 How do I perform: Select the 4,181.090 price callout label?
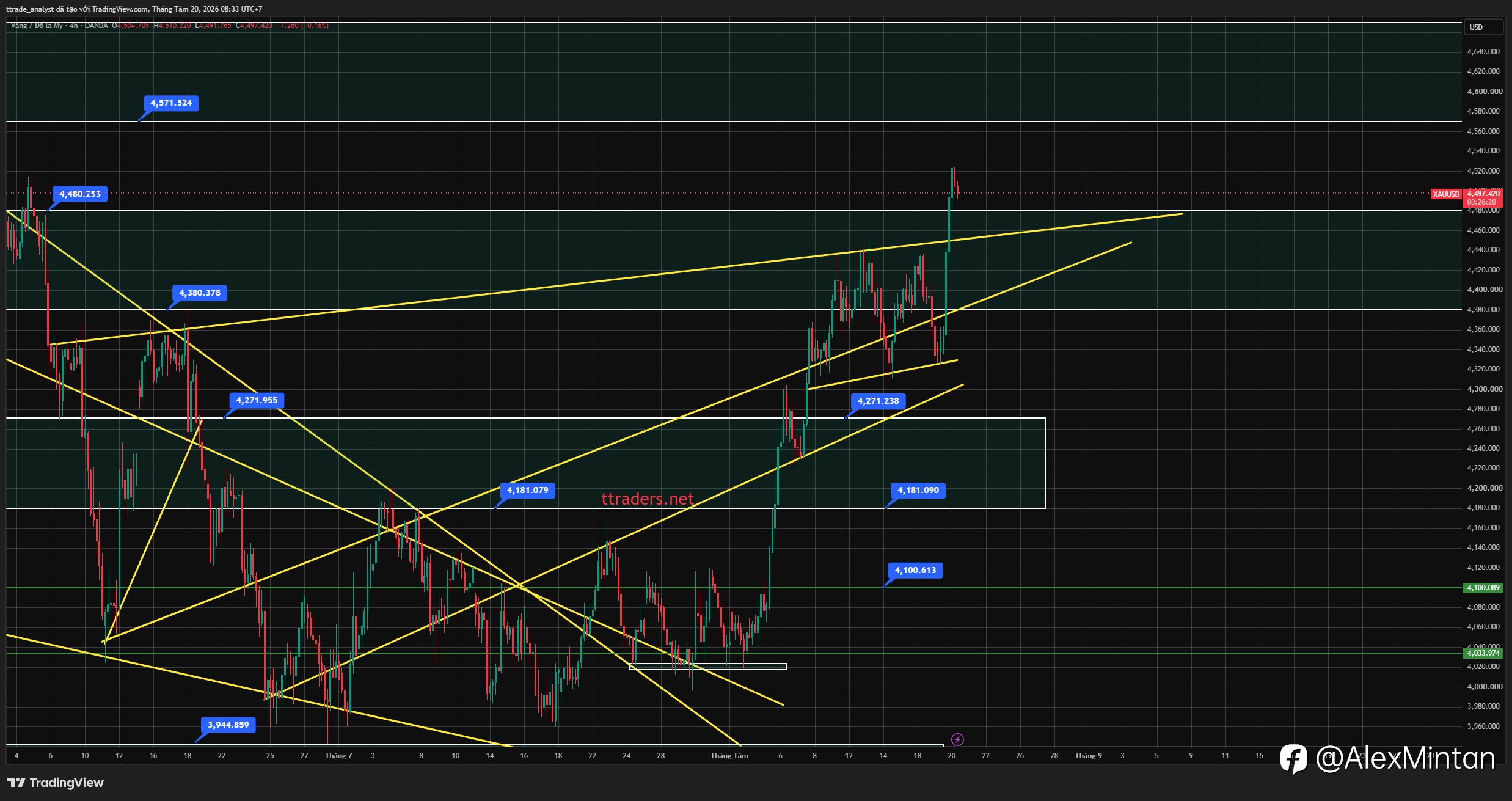coord(918,490)
